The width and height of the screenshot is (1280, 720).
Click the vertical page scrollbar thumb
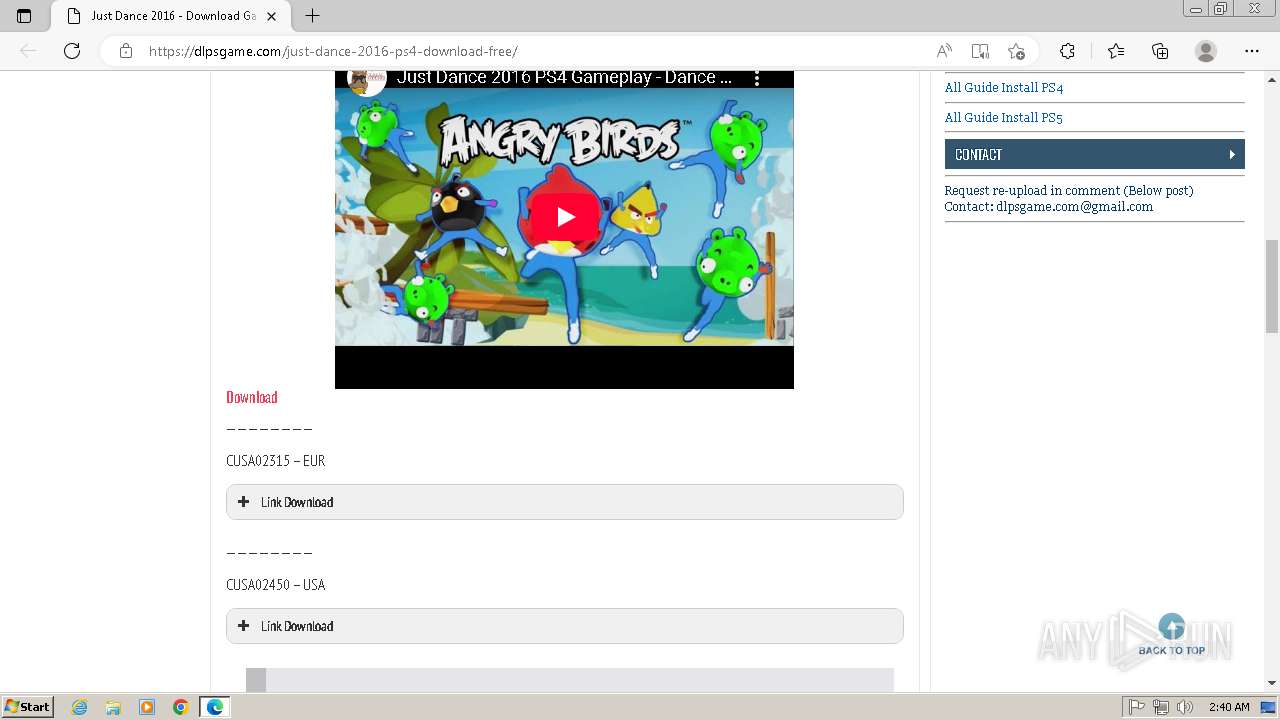tap(1272, 286)
